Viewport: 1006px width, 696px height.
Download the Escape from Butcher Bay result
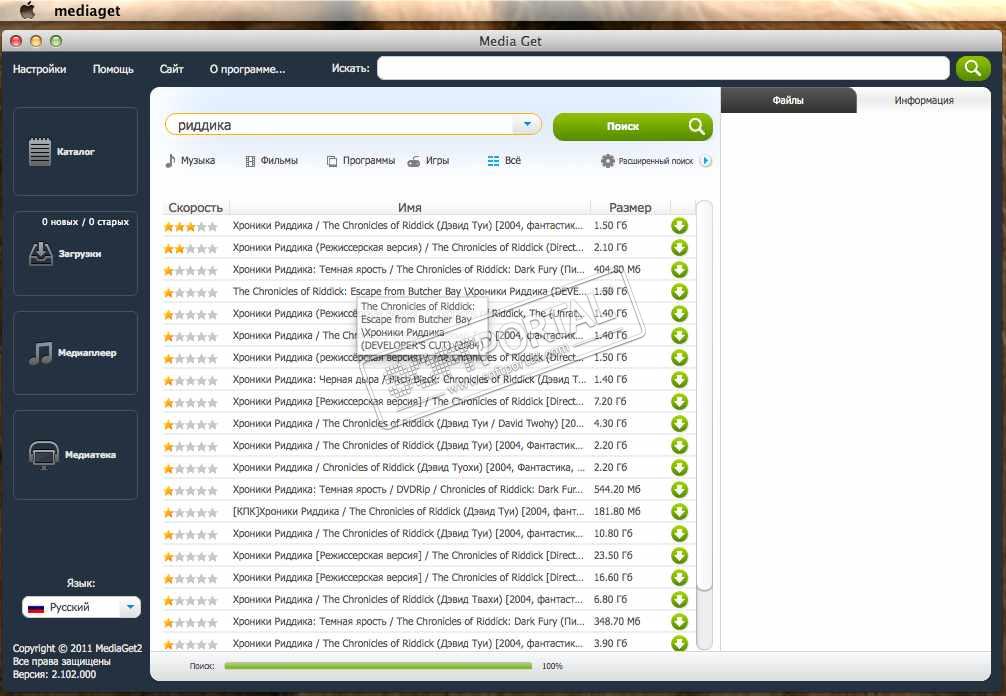679,292
